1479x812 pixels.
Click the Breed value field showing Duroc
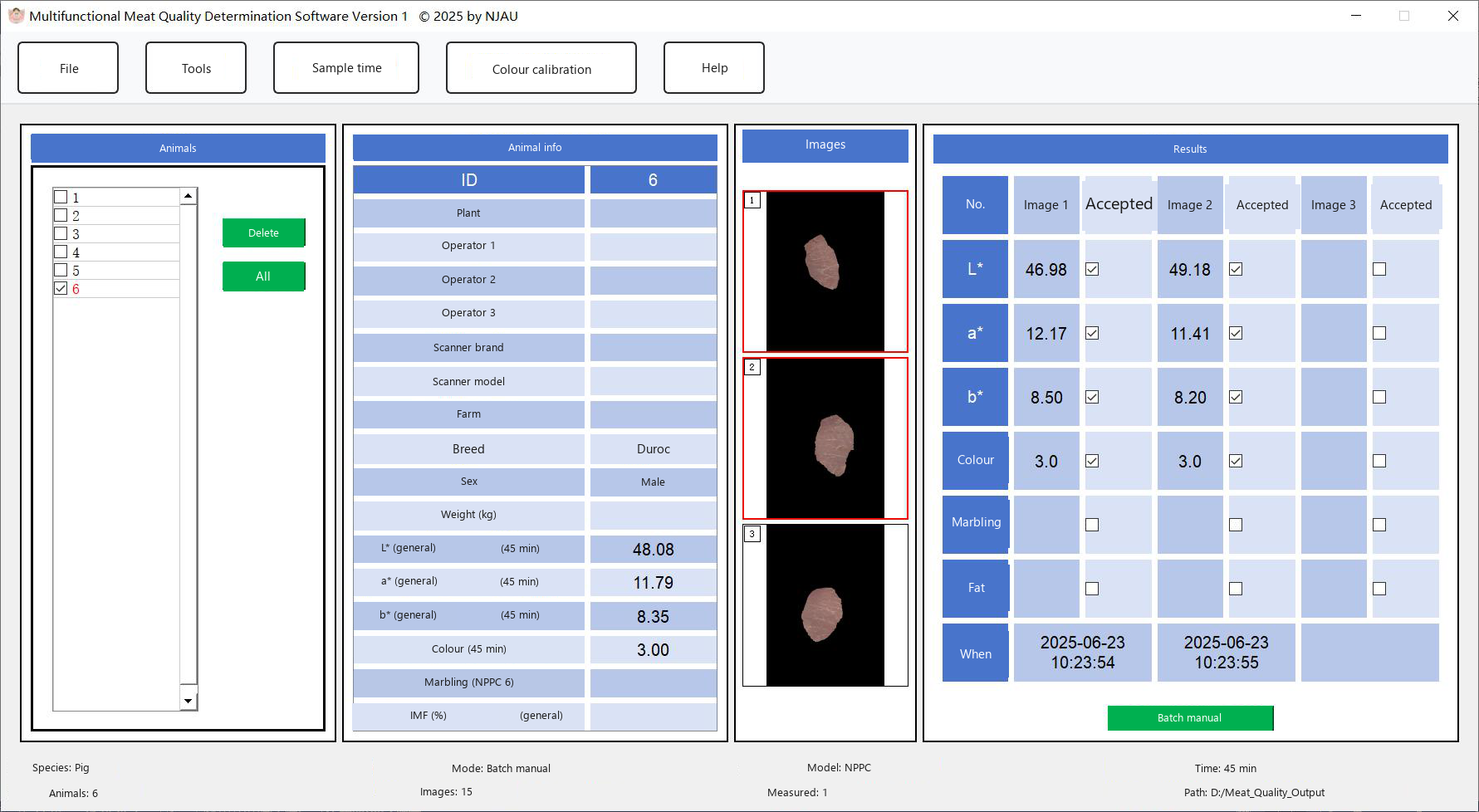tap(654, 449)
